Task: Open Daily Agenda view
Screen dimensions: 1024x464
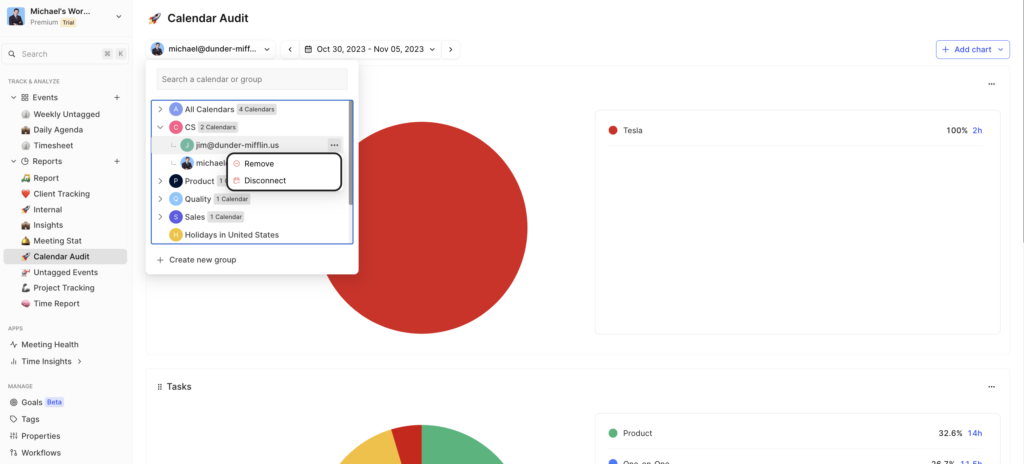Action: pyautogui.click(x=58, y=129)
